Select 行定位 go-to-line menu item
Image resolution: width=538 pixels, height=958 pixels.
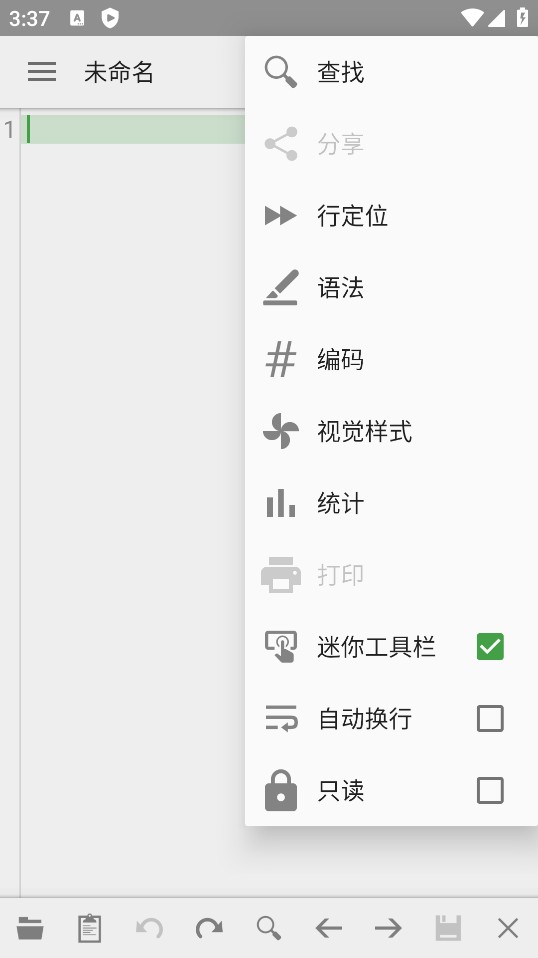click(x=391, y=216)
